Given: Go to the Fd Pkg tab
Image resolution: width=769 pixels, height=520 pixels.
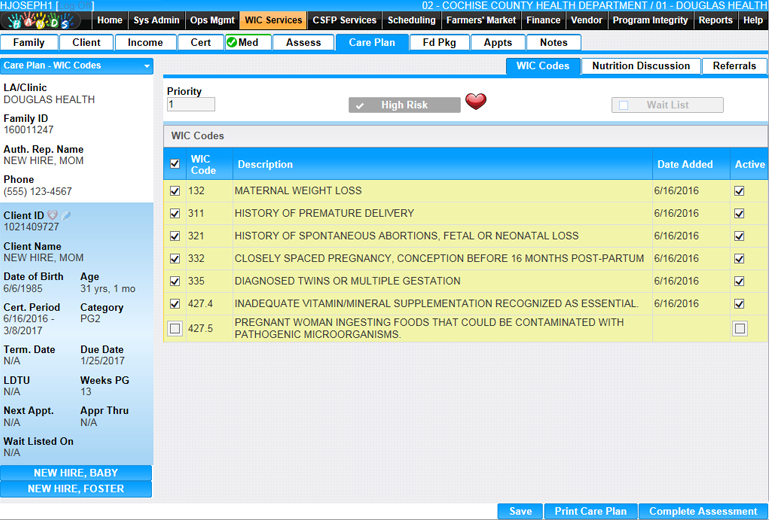Looking at the screenshot, I should tap(439, 42).
